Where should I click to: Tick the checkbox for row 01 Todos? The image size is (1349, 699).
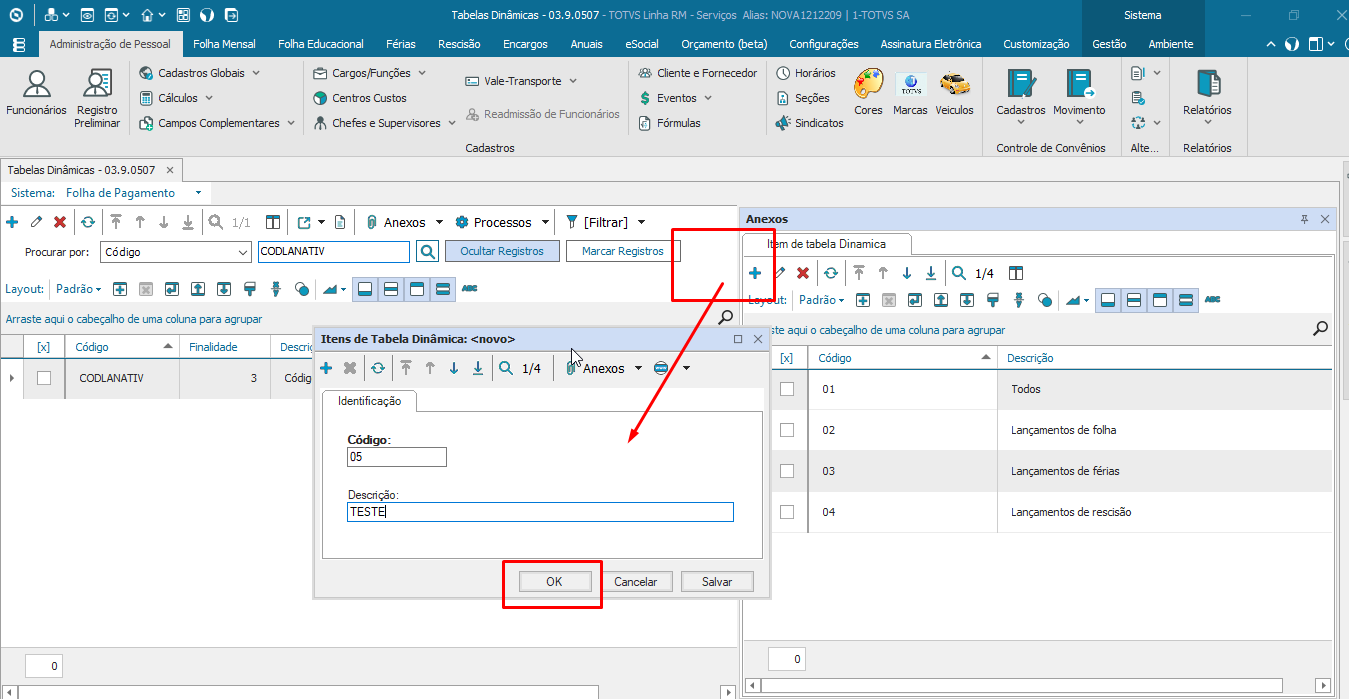coord(787,389)
